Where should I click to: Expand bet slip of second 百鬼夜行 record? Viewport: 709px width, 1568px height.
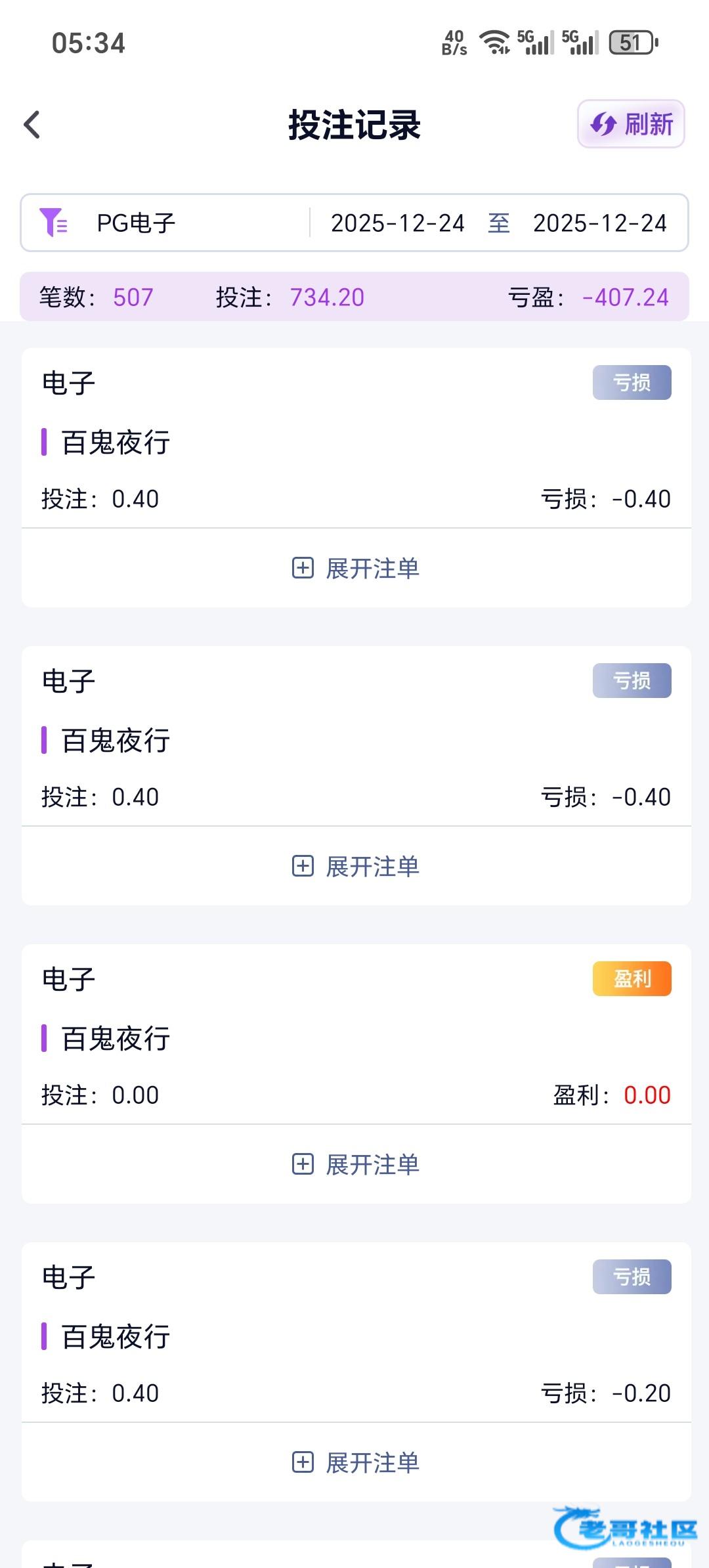356,866
